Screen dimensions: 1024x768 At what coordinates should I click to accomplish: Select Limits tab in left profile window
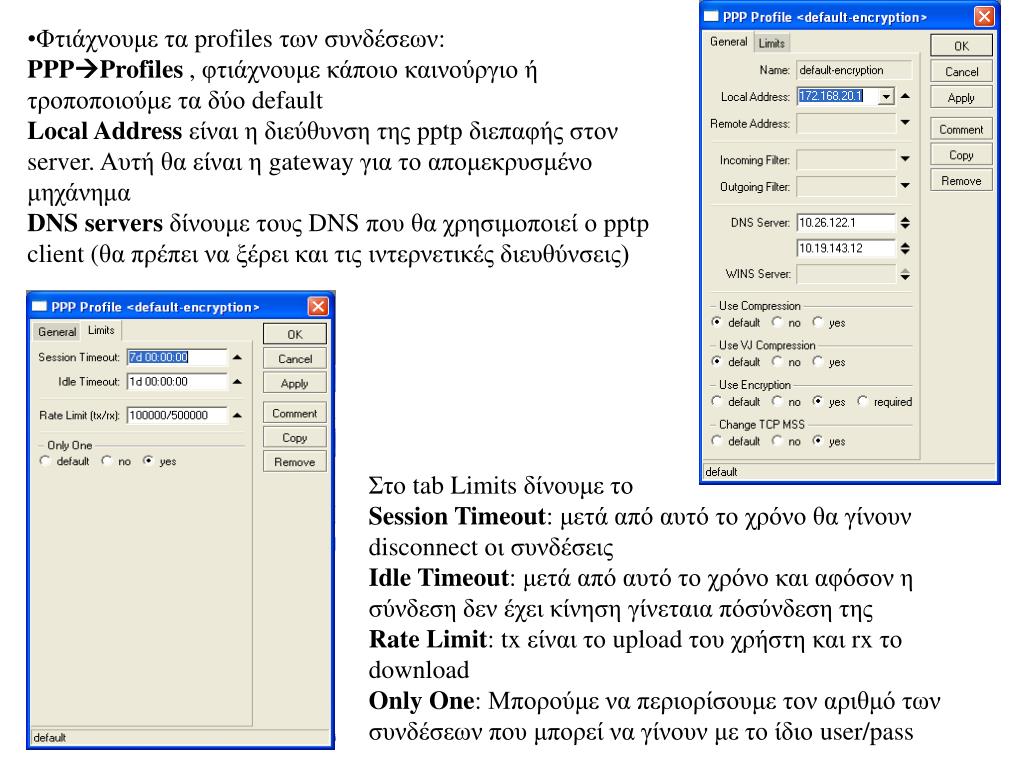[x=101, y=330]
